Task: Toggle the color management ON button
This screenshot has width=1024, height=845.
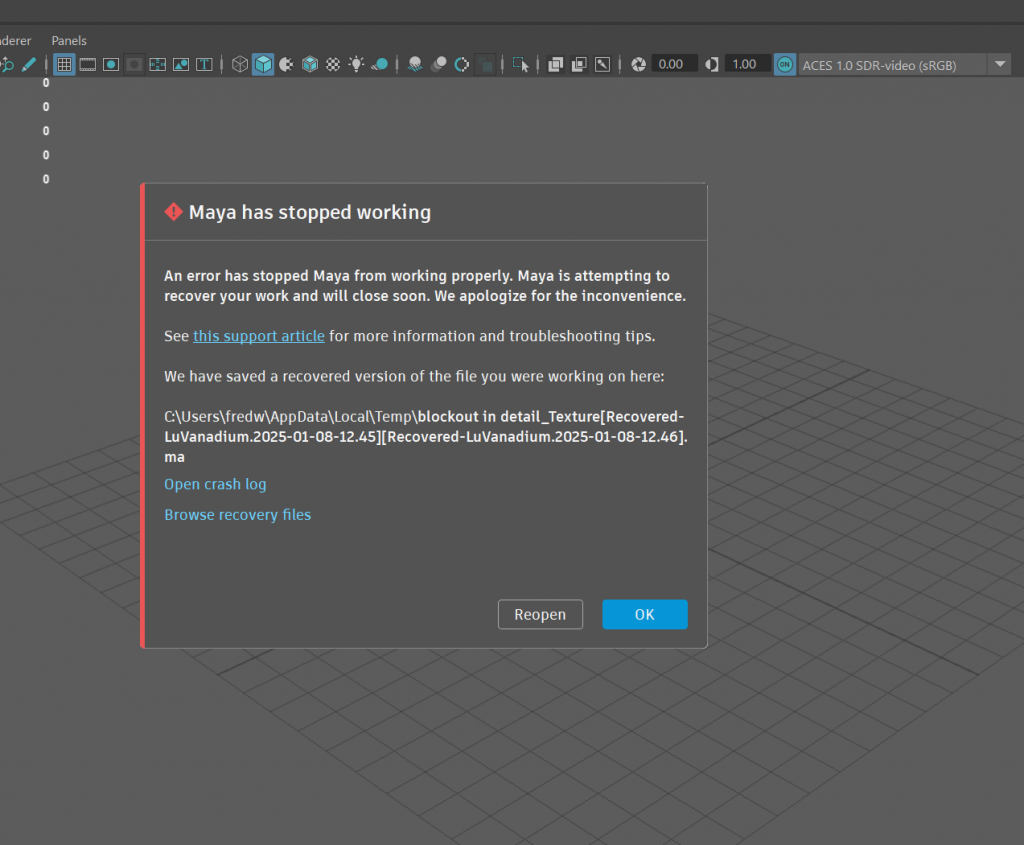Action: [x=785, y=65]
